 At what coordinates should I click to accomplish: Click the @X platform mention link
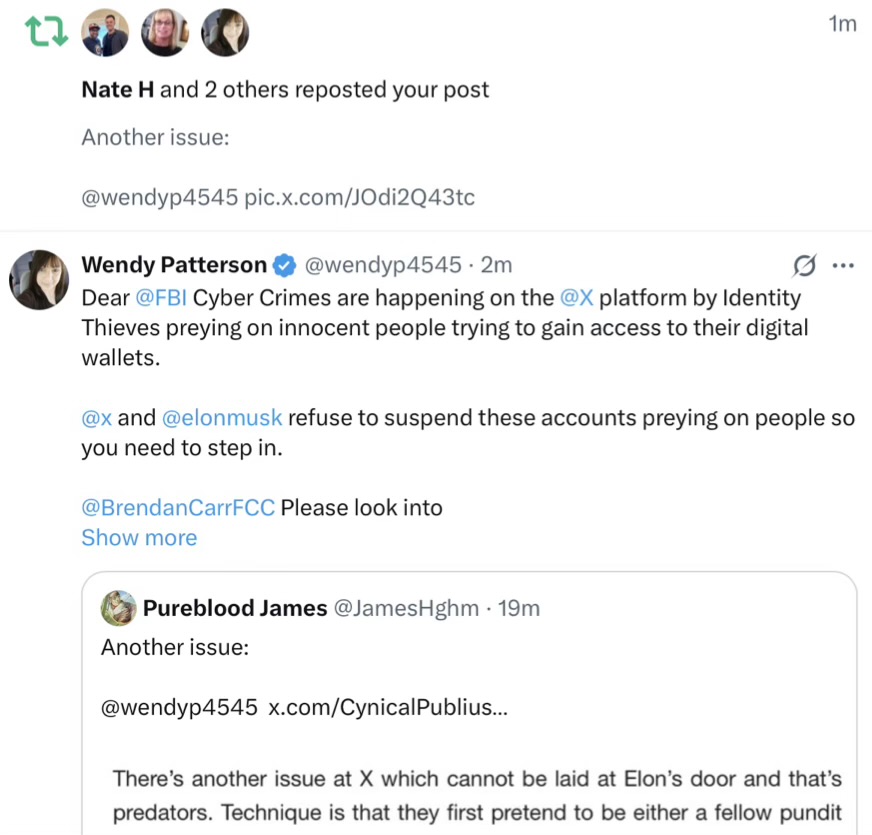pyautogui.click(x=577, y=297)
